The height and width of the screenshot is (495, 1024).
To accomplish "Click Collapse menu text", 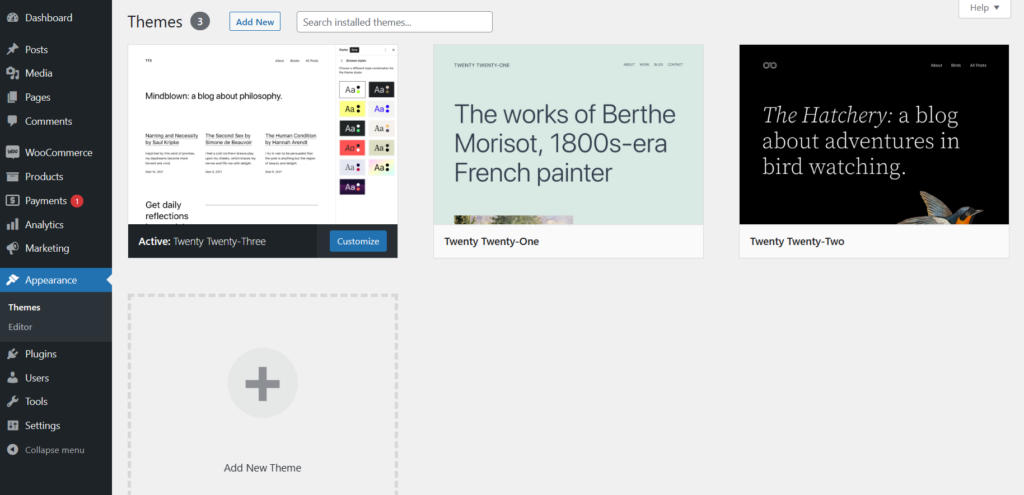I will pos(55,450).
